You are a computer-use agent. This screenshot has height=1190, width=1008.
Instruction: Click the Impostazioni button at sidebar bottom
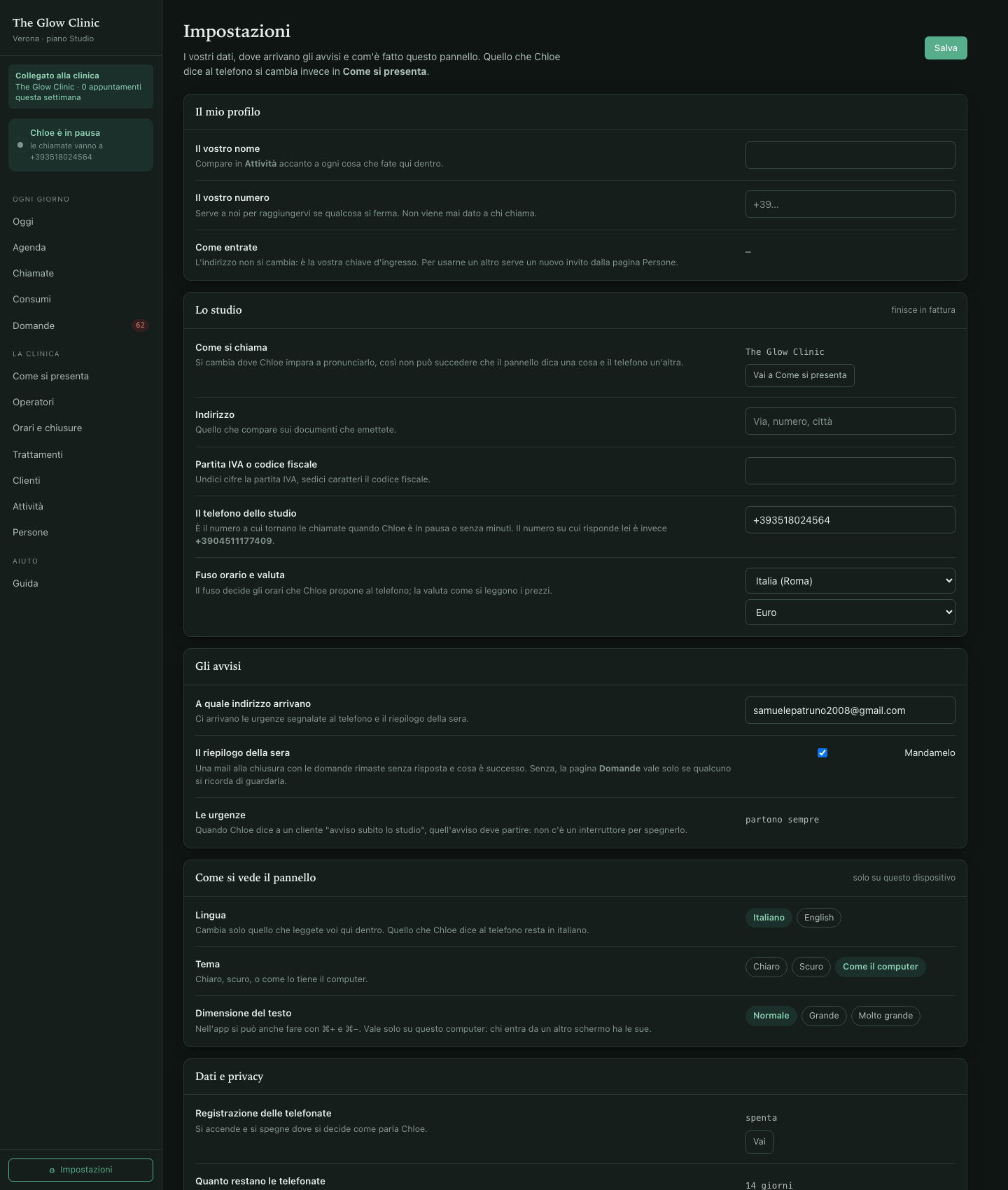pyautogui.click(x=80, y=1170)
